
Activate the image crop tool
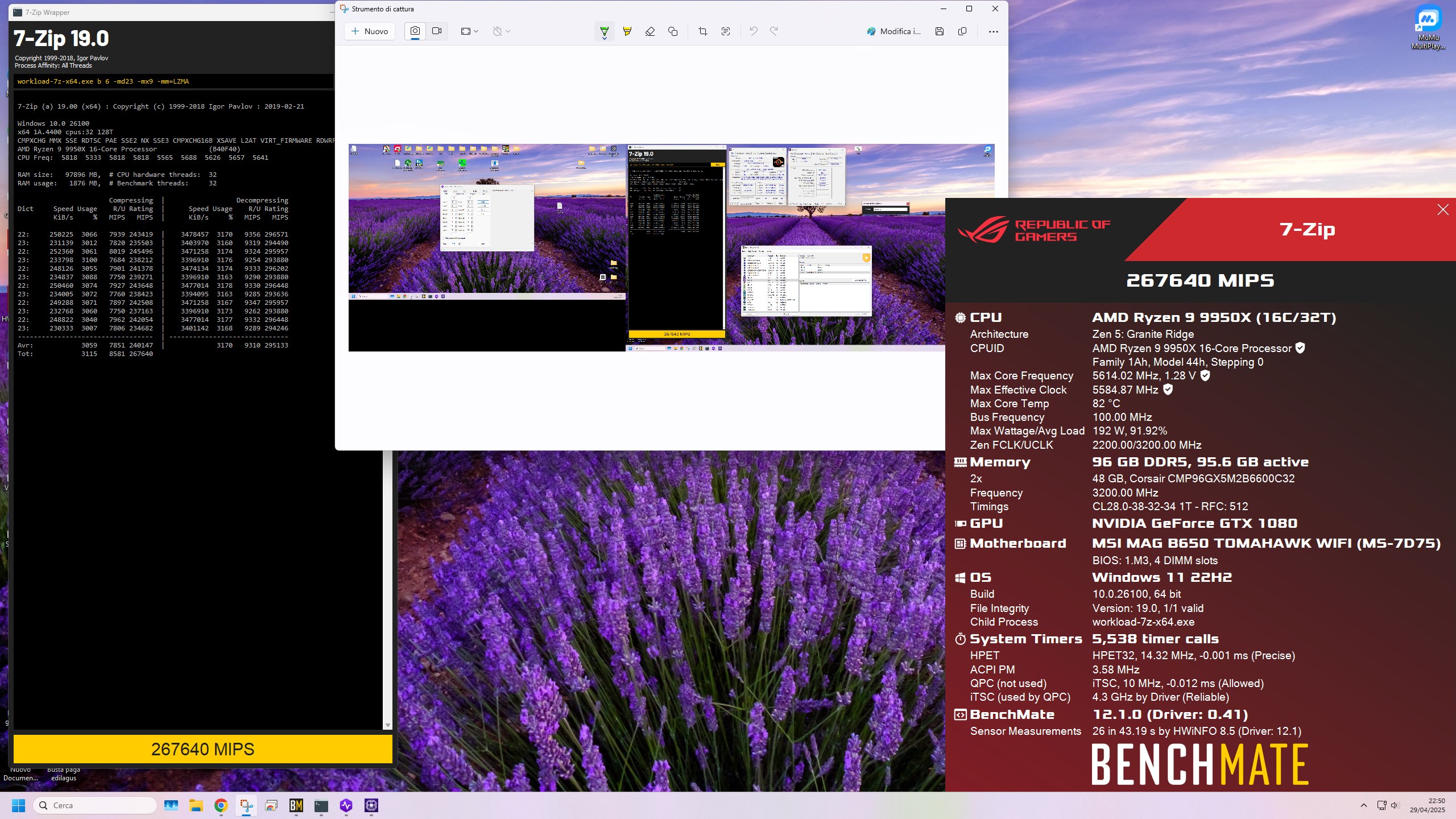pos(703,31)
